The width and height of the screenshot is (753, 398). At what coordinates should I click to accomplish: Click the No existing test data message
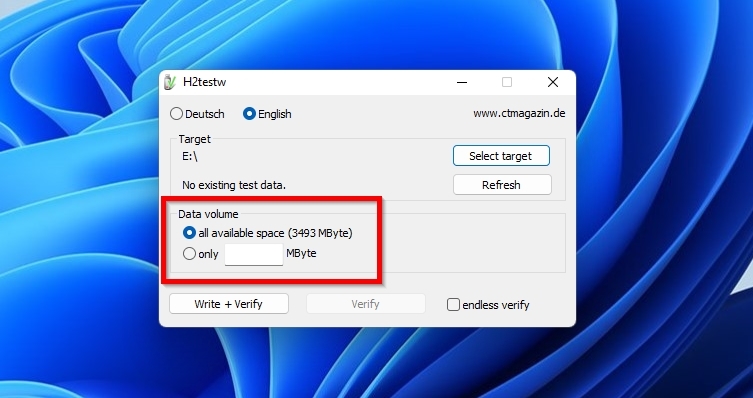234,185
